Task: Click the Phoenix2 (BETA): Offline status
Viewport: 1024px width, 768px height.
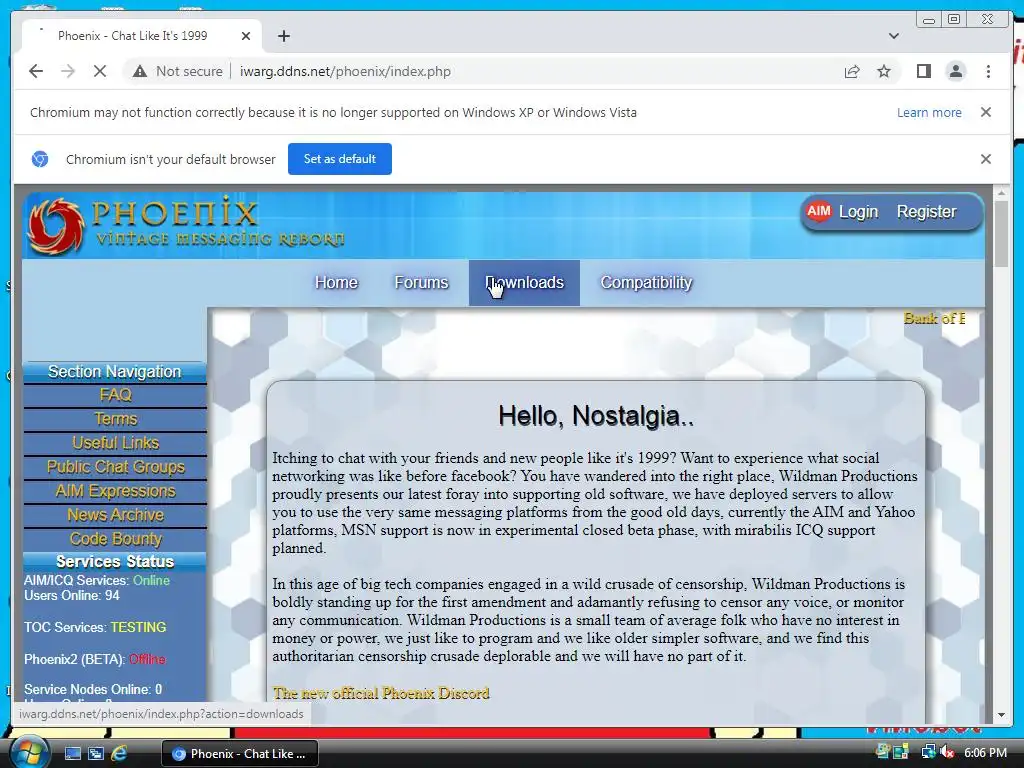Action: tap(95, 660)
